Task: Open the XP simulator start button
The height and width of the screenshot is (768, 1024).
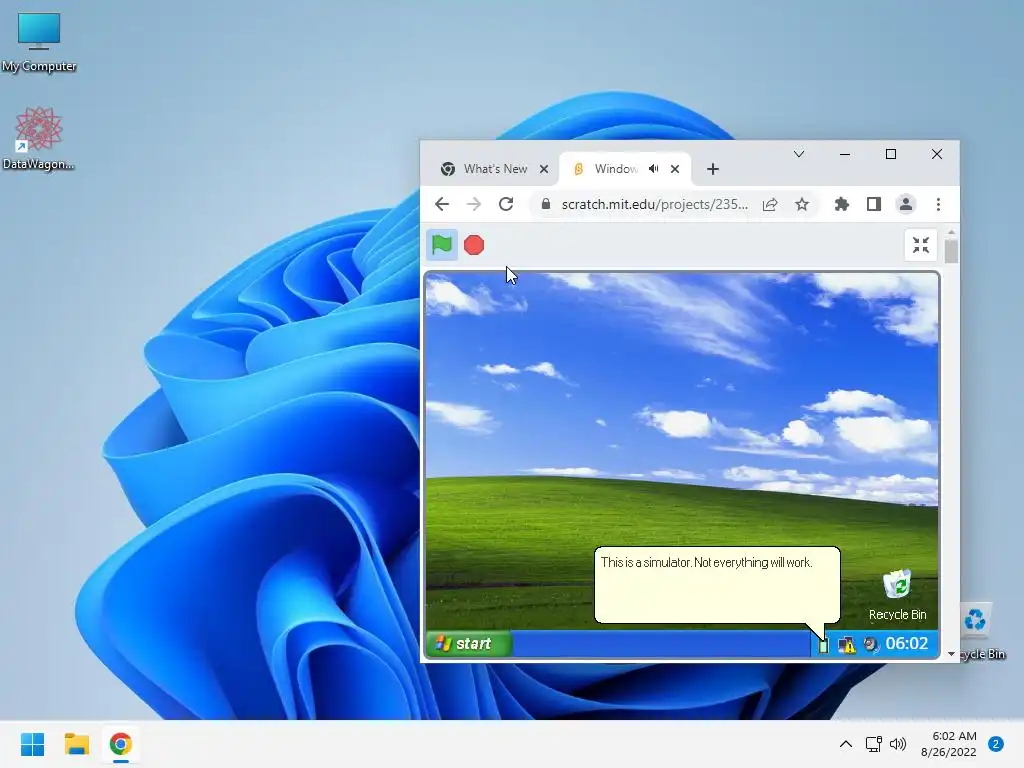Action: (470, 644)
